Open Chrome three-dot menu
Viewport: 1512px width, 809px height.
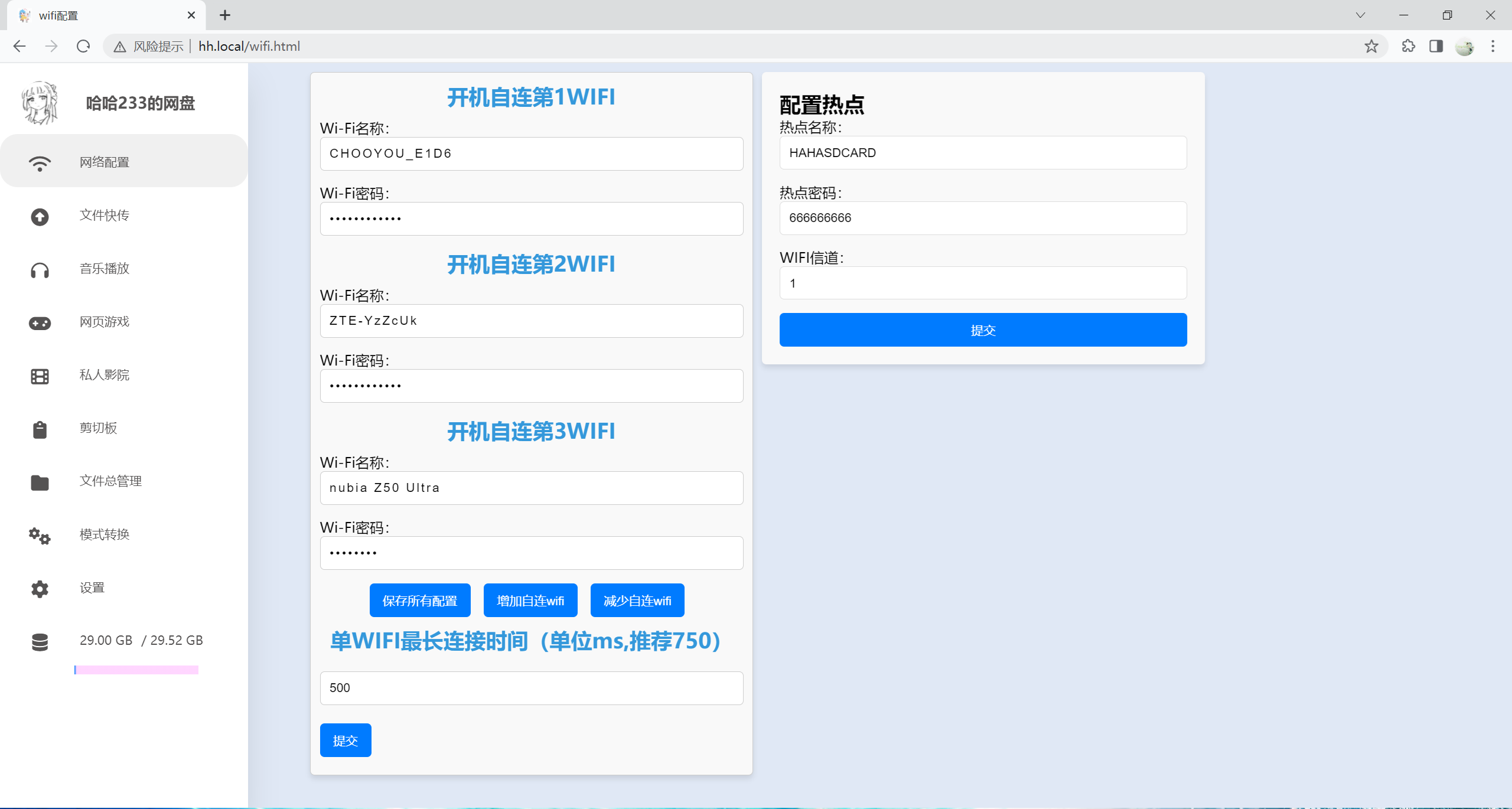click(x=1493, y=46)
